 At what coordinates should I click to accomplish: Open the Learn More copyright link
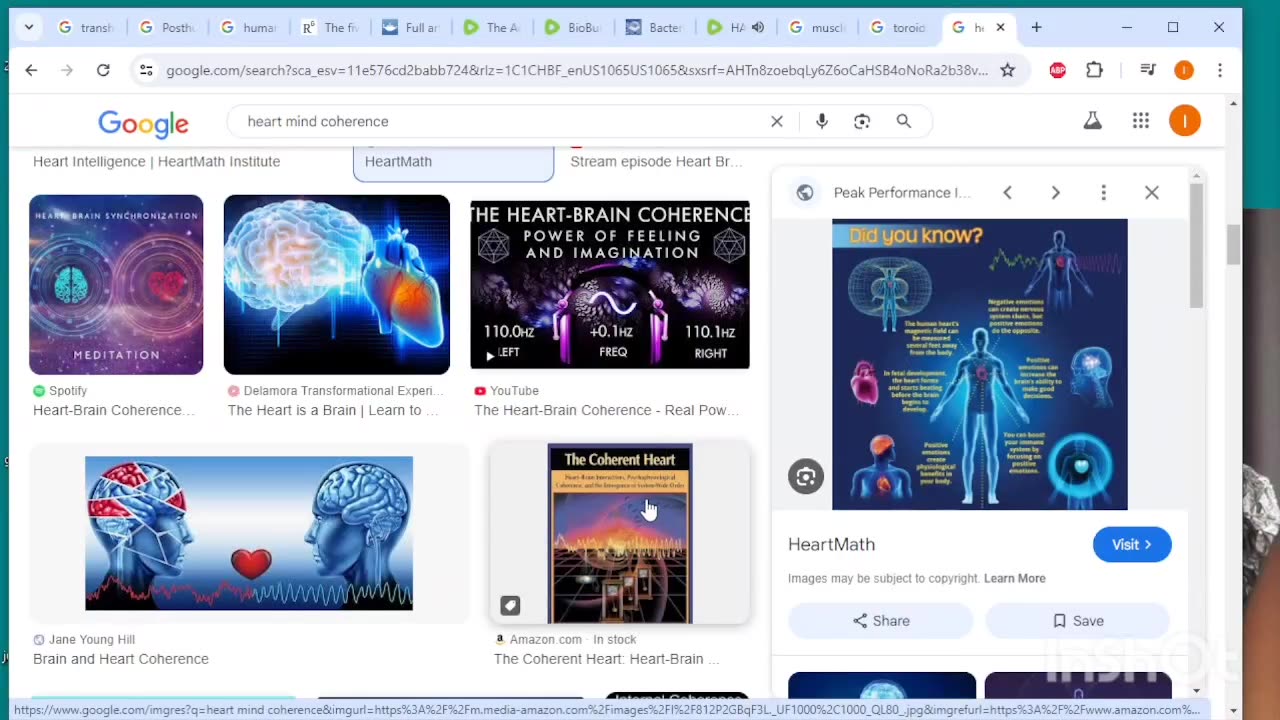point(1014,578)
